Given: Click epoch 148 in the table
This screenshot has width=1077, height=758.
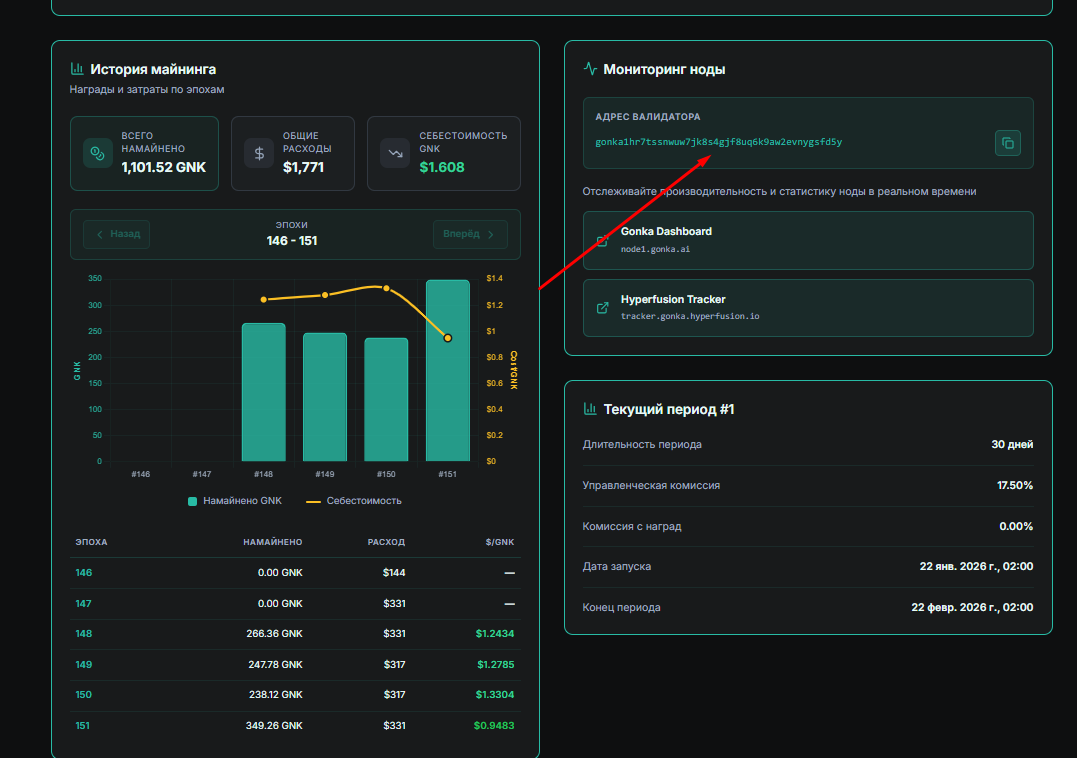Looking at the screenshot, I should pyautogui.click(x=82, y=633).
